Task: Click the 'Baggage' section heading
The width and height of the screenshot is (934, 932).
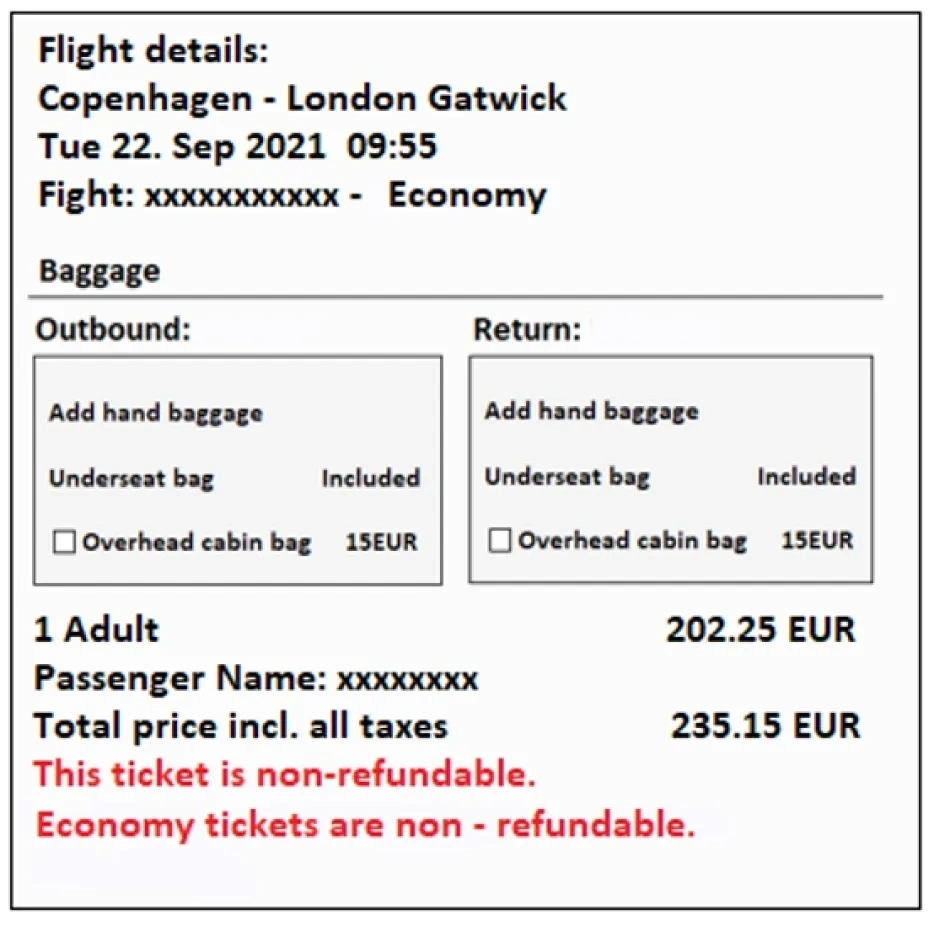Action: [99, 271]
